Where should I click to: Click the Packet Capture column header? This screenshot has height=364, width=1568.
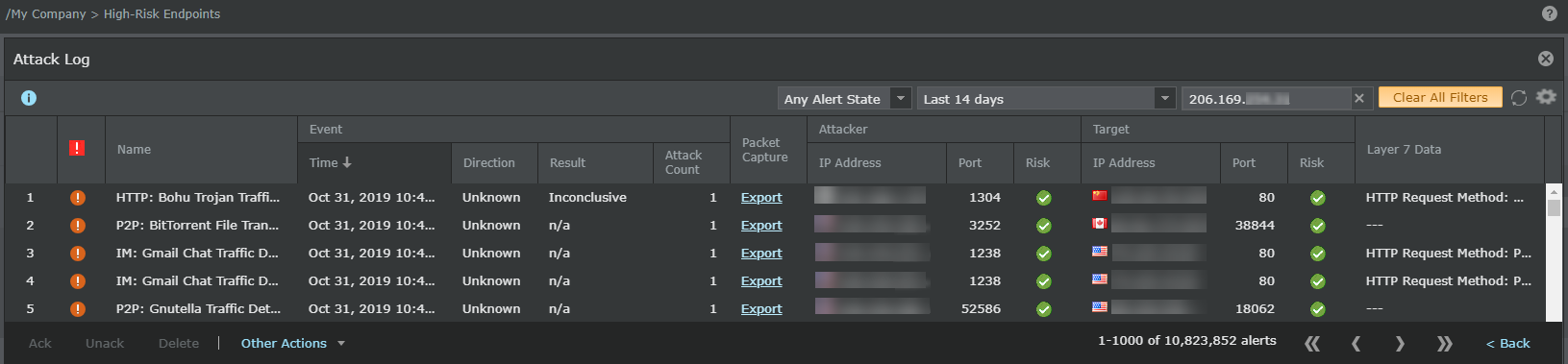[765, 150]
